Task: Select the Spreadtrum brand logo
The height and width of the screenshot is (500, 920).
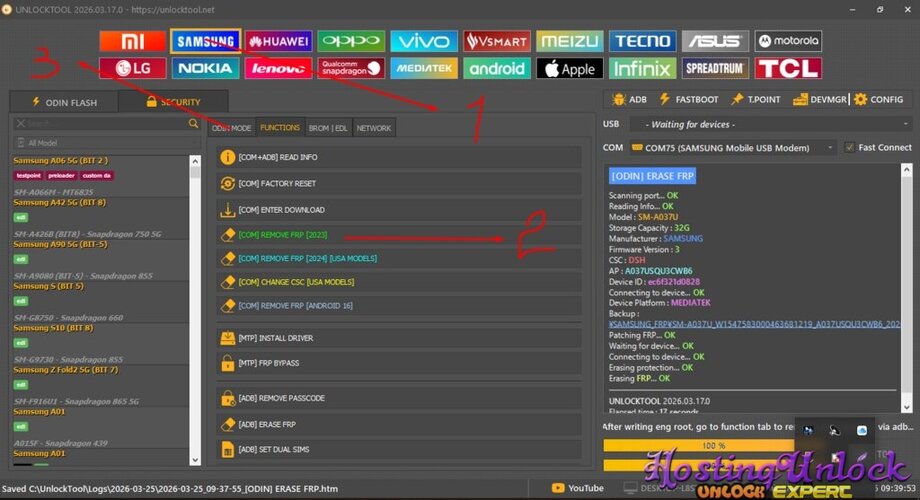Action: tap(715, 68)
